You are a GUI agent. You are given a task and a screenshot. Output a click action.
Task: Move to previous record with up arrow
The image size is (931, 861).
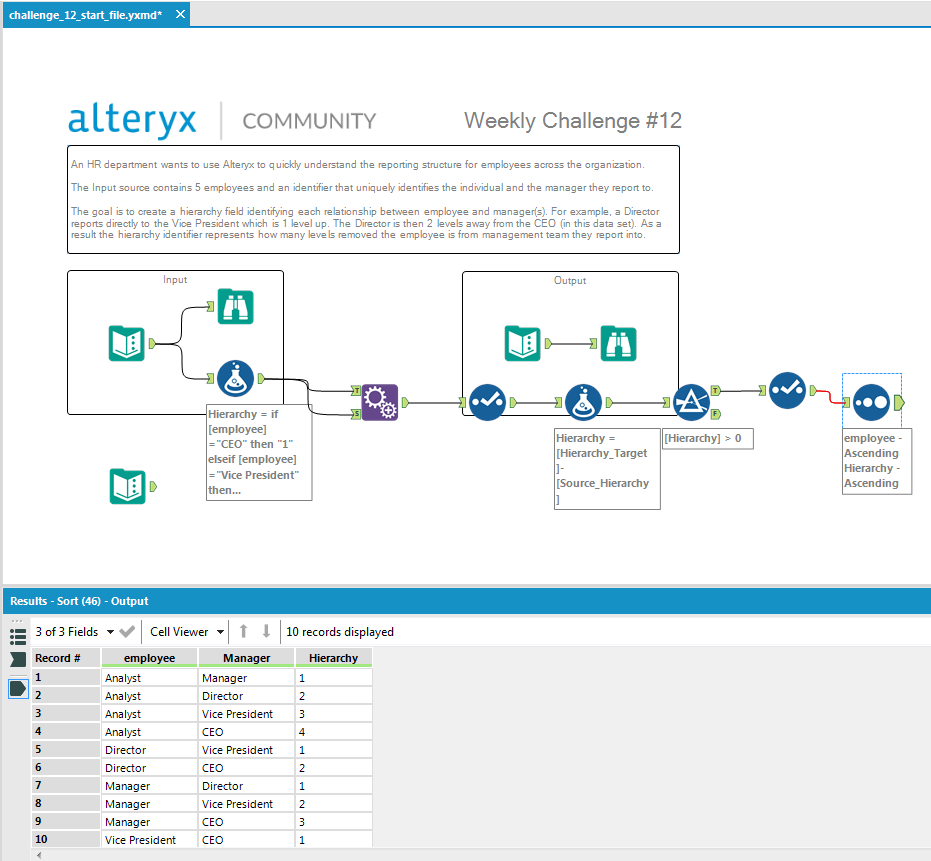(x=243, y=631)
